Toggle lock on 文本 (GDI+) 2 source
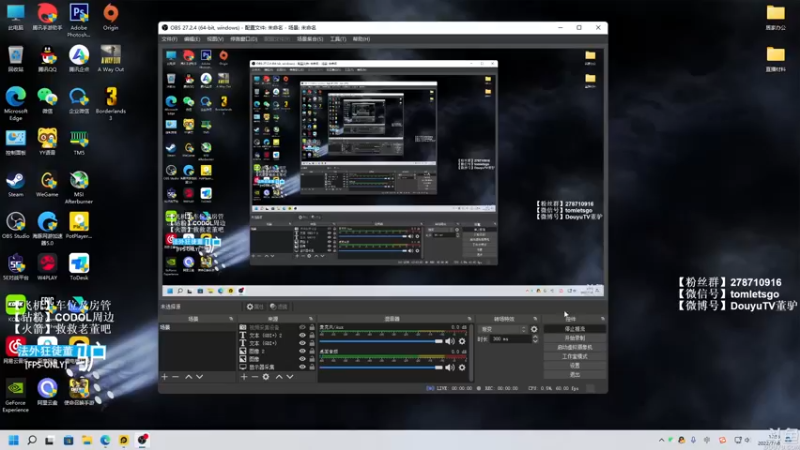The width and height of the screenshot is (800, 450). pyautogui.click(x=312, y=335)
